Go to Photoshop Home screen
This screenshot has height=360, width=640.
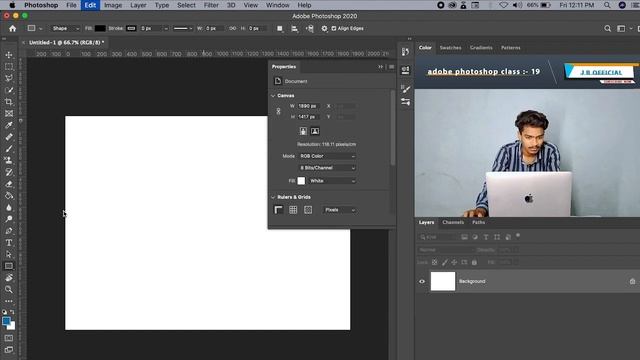(x=13, y=29)
